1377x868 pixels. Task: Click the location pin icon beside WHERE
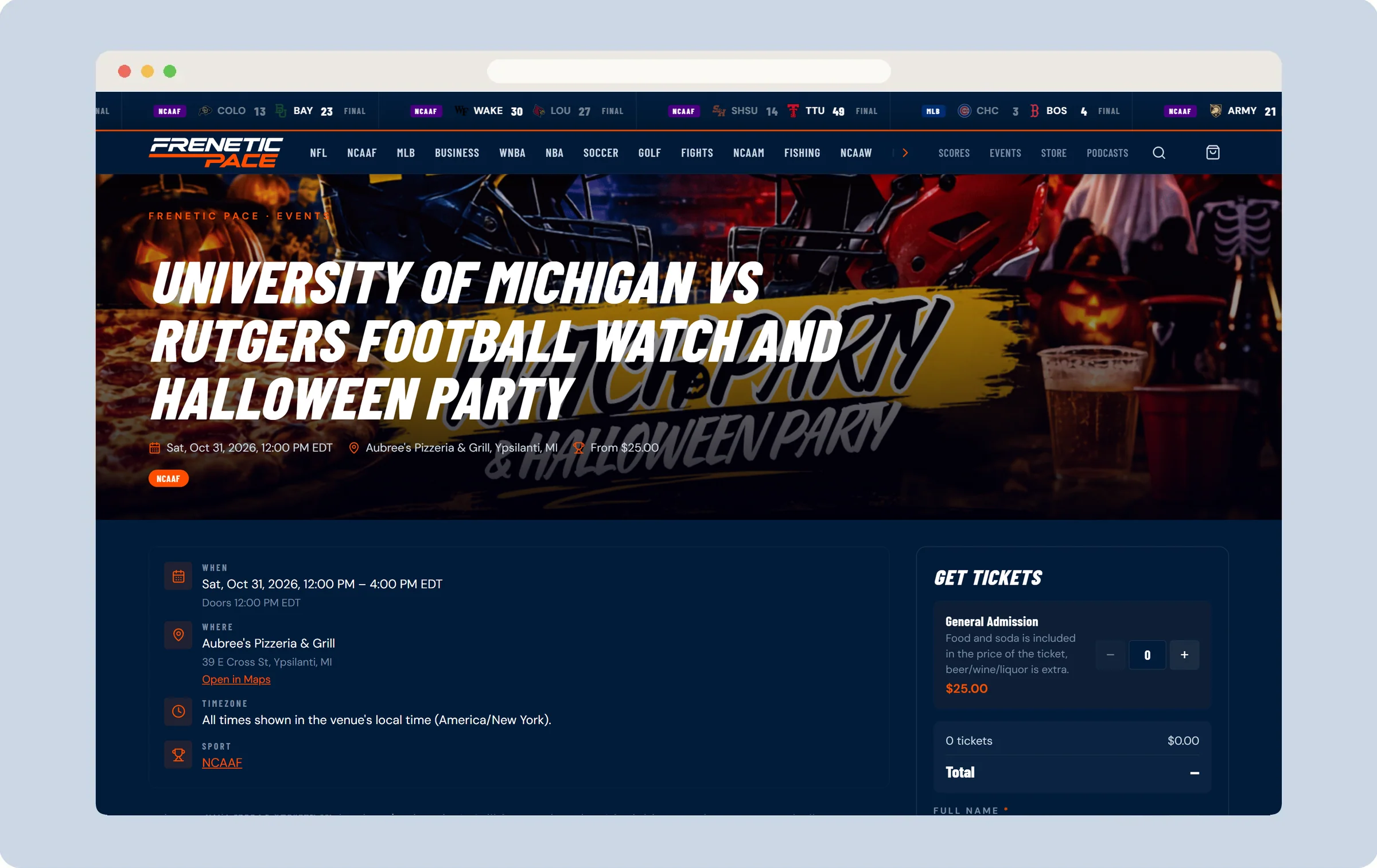[x=178, y=635]
